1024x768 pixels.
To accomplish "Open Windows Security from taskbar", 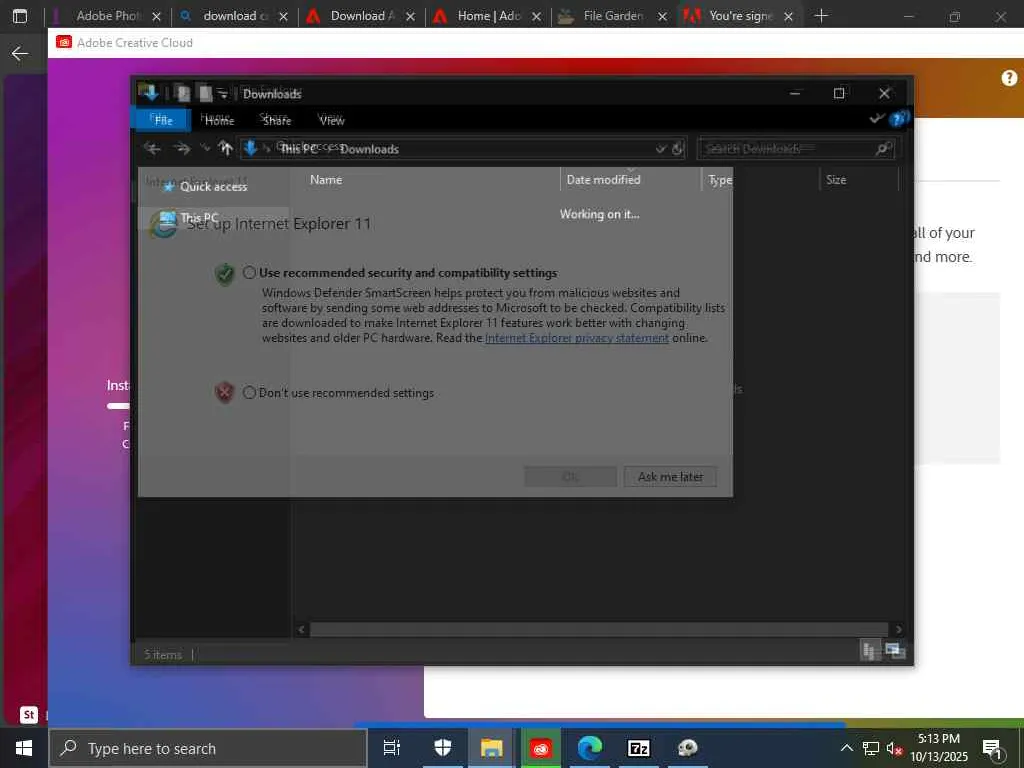I will click(x=443, y=748).
